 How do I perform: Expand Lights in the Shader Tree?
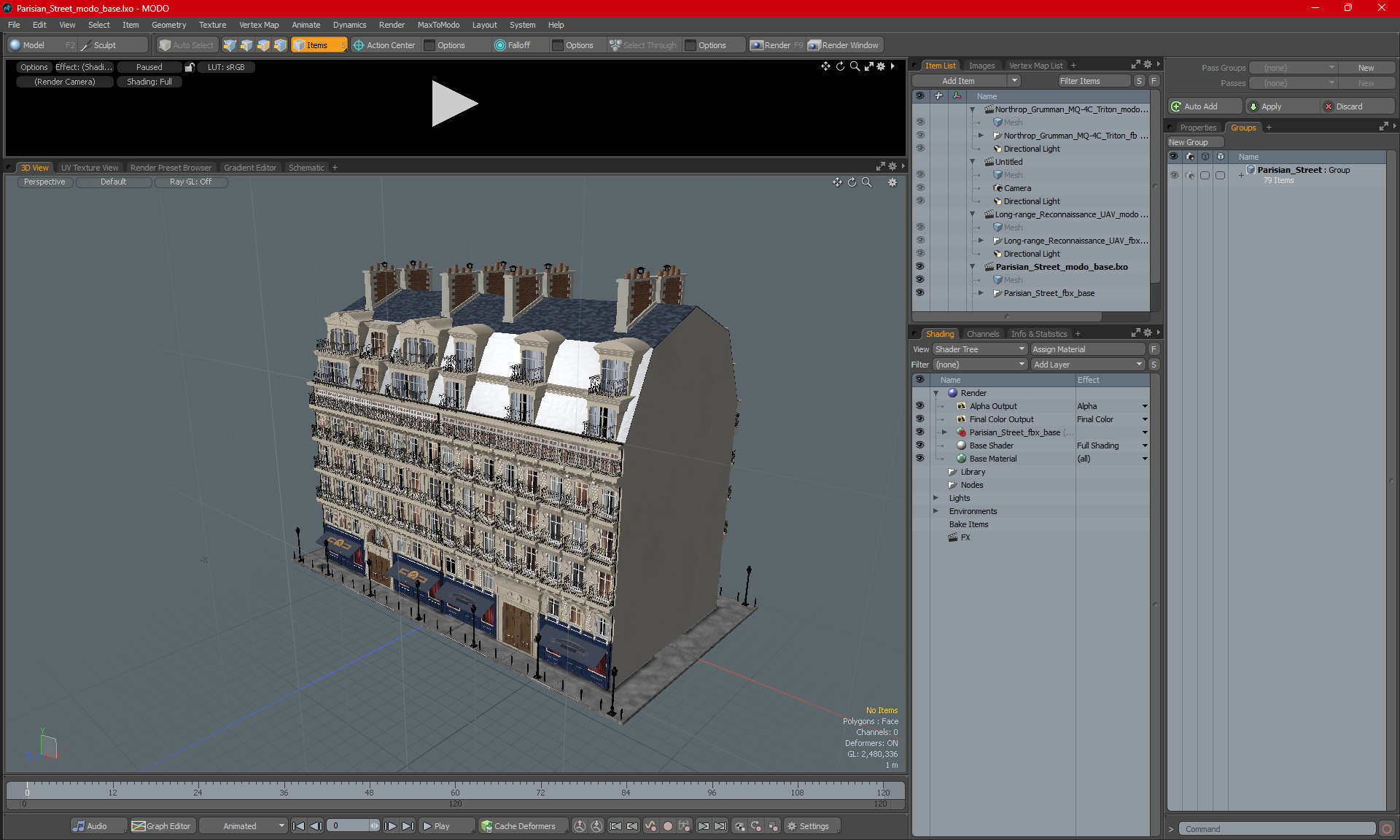pyautogui.click(x=936, y=498)
